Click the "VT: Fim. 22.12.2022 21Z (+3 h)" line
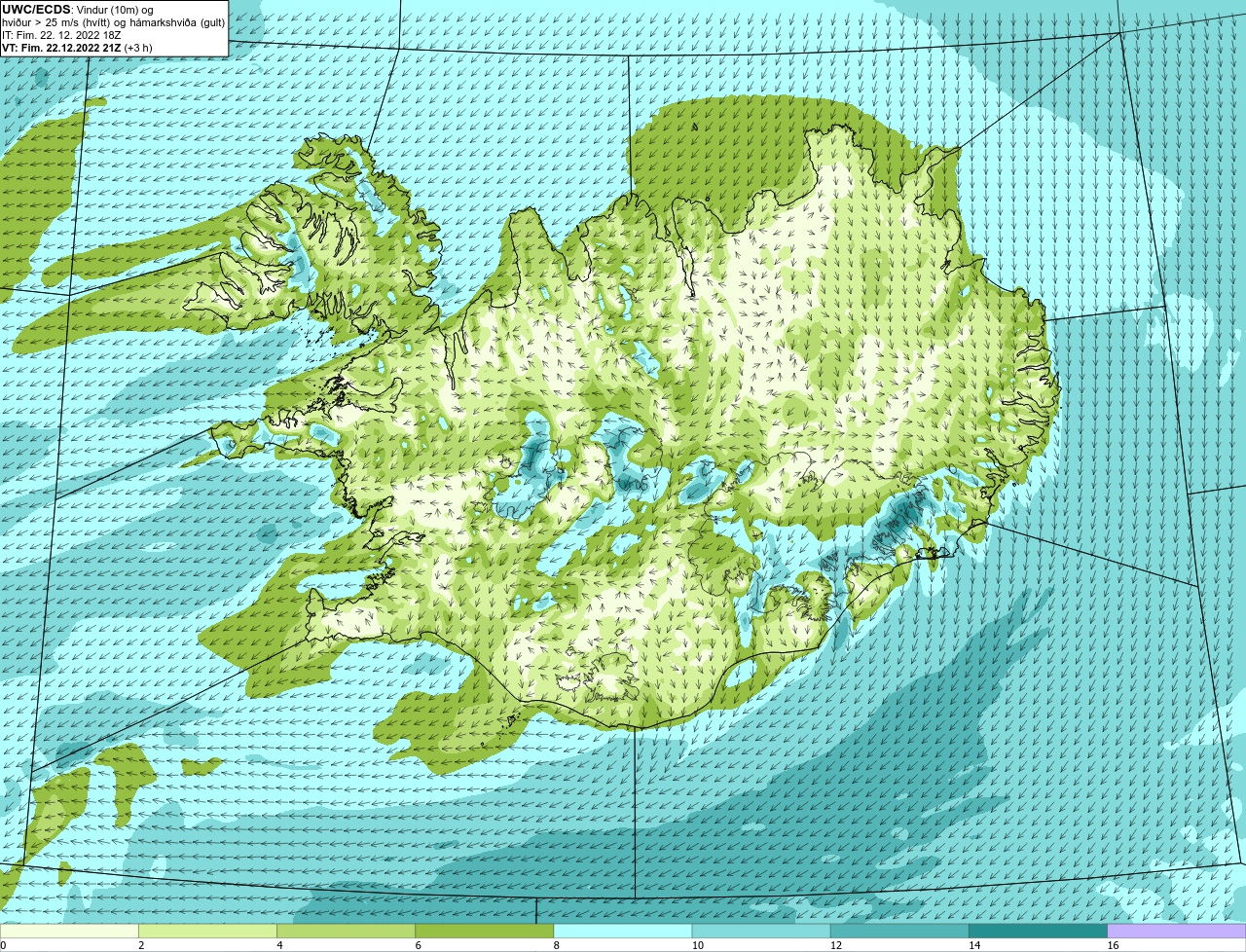The image size is (1246, 952). coord(77,48)
